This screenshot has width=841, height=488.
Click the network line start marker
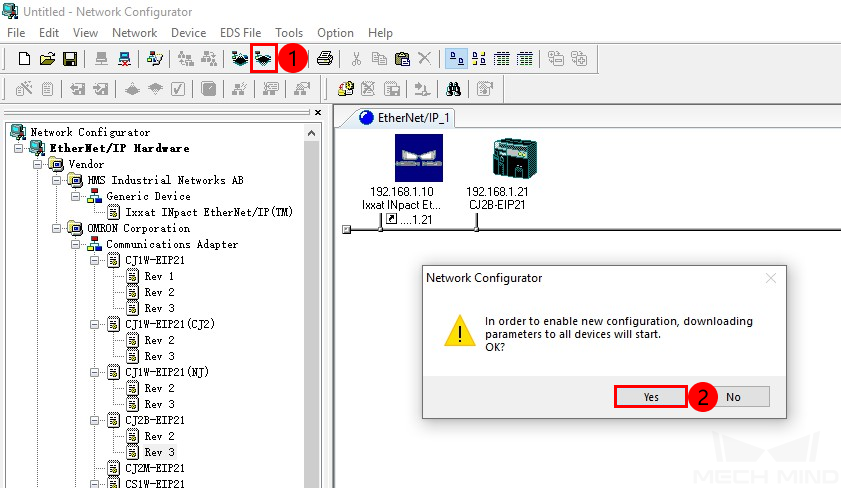[x=346, y=230]
